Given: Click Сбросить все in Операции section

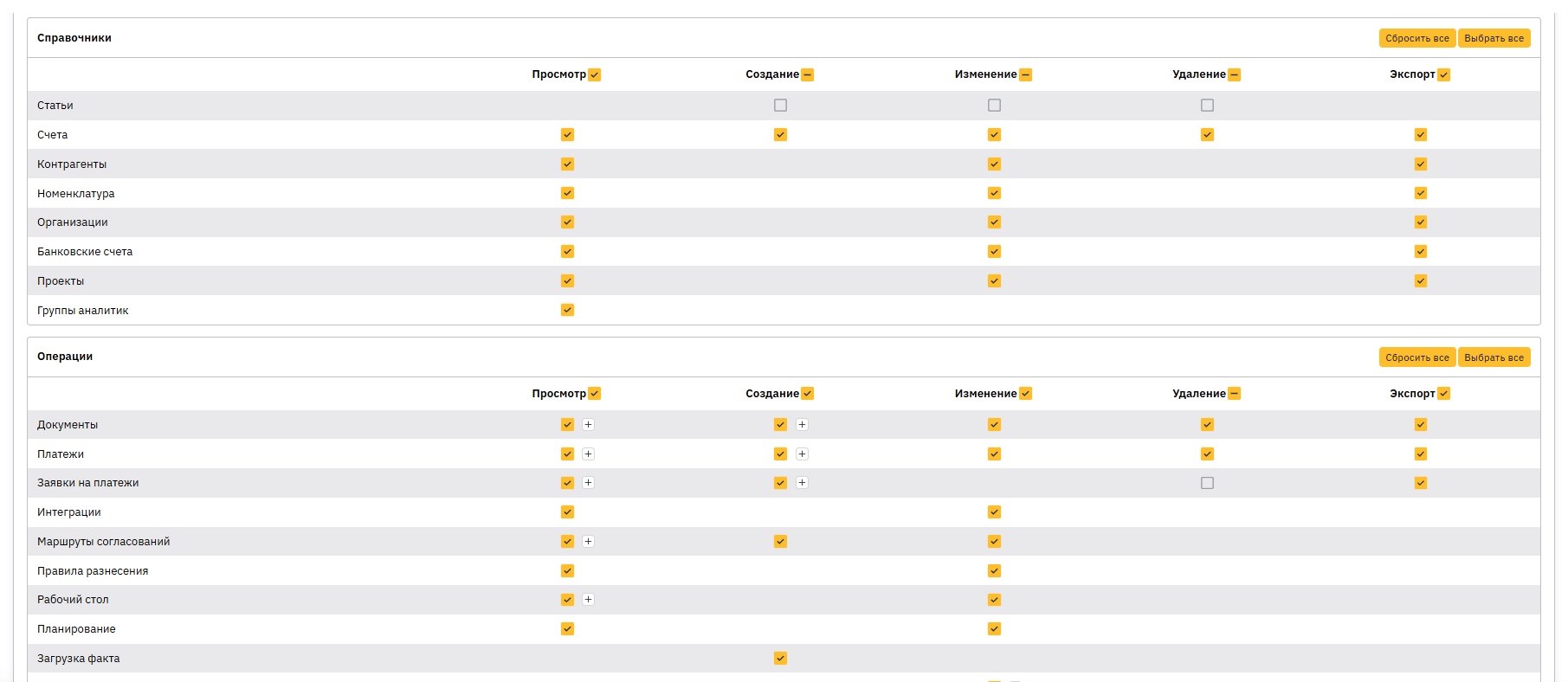Looking at the screenshot, I should click(1416, 357).
